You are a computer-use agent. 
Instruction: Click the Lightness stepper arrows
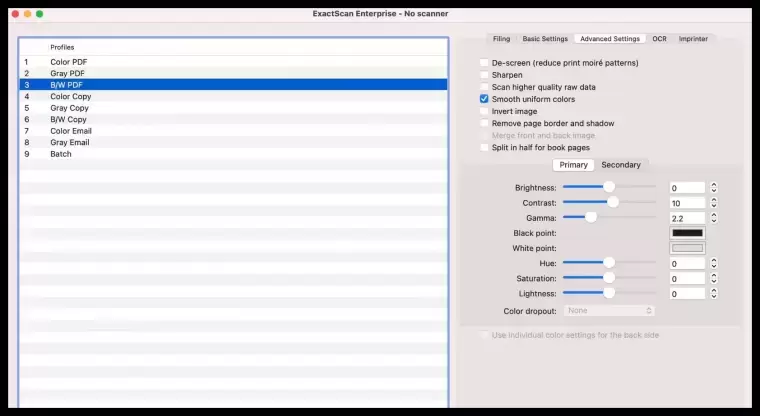point(713,293)
